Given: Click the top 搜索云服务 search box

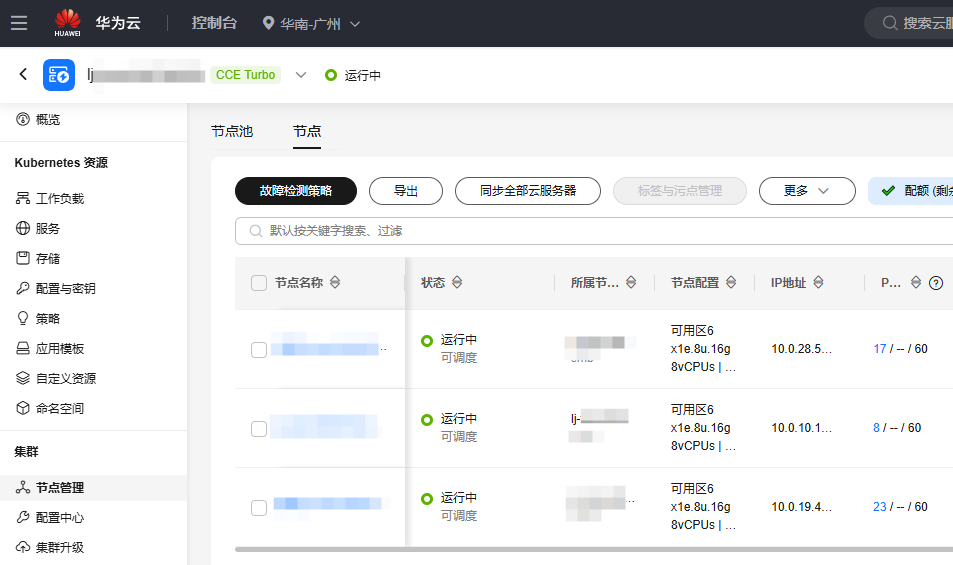Looking at the screenshot, I should [909, 23].
